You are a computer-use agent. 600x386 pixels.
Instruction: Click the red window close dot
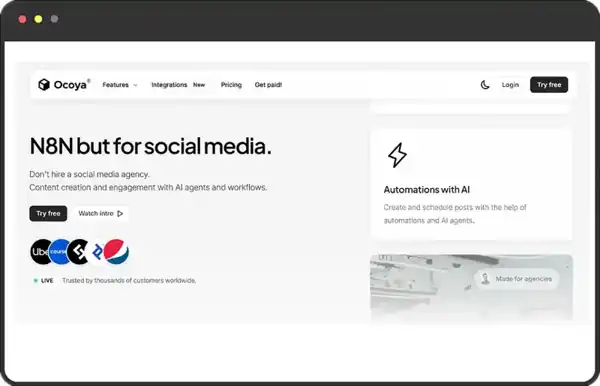pos(22,19)
